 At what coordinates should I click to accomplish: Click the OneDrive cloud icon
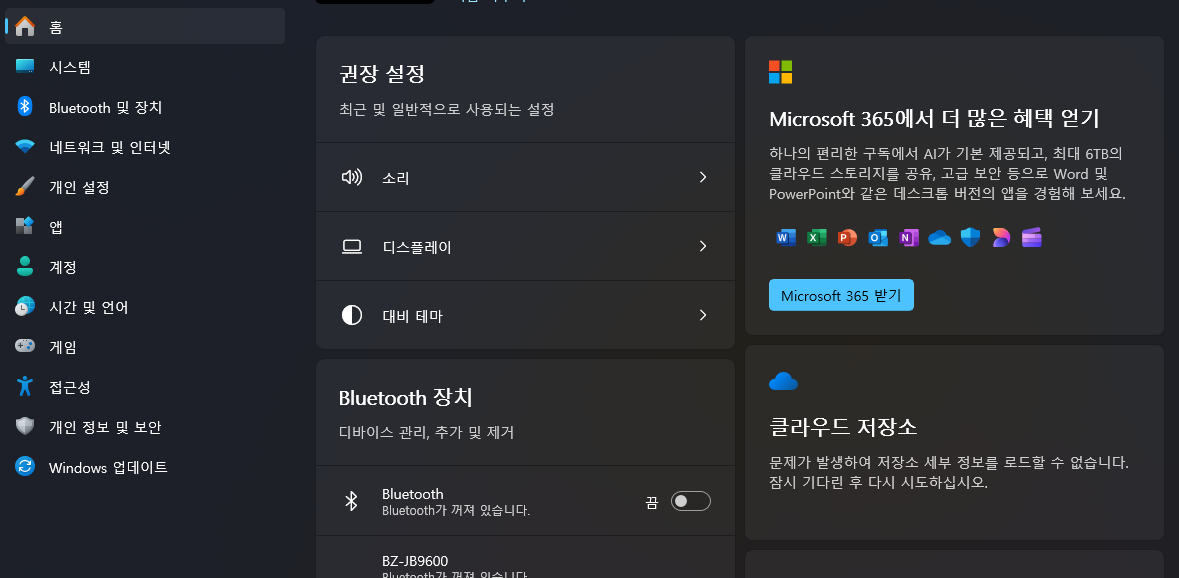pyautogui.click(x=939, y=238)
